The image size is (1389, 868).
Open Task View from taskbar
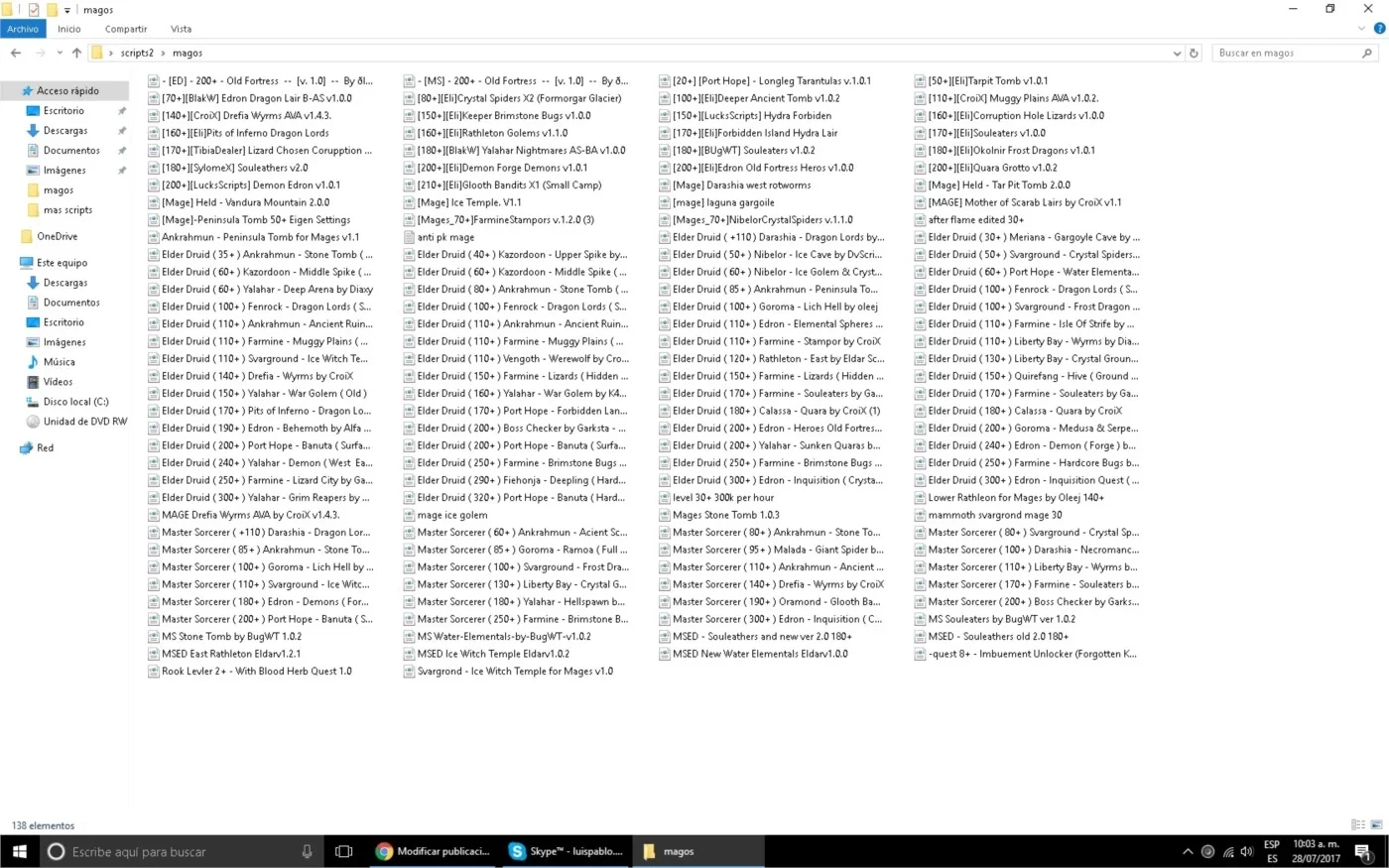344,851
